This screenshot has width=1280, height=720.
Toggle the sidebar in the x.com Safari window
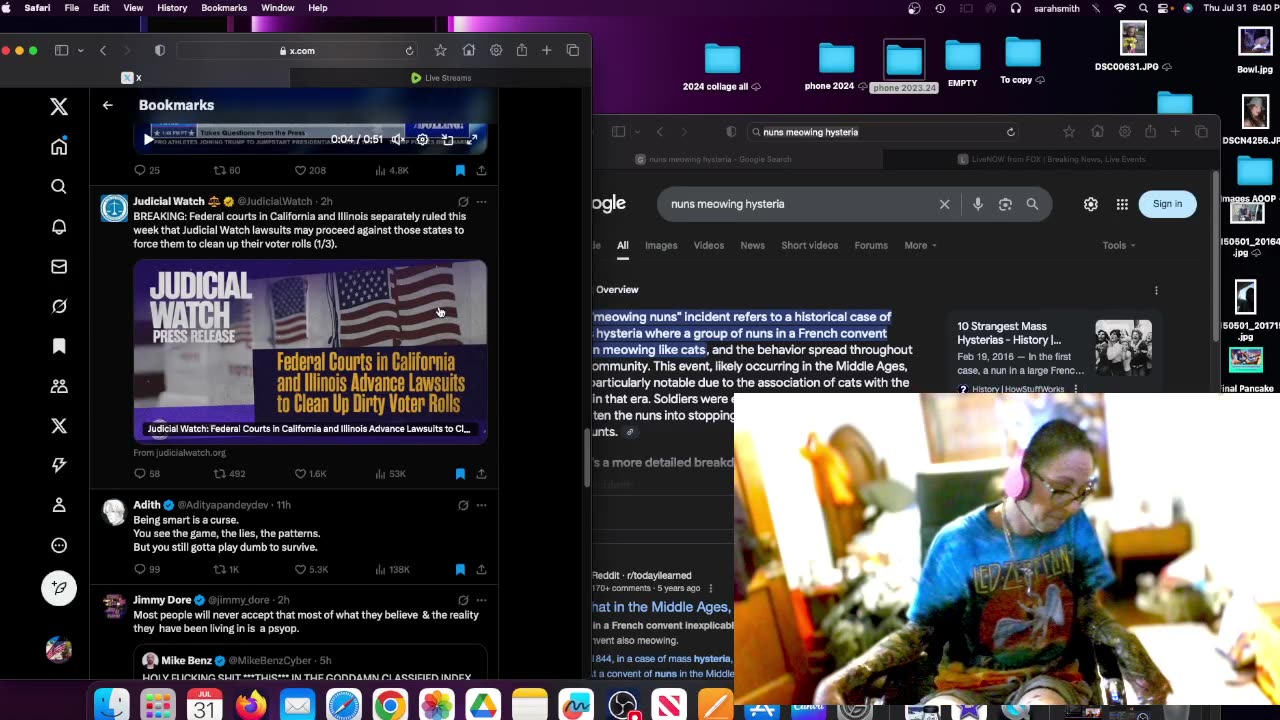click(x=61, y=51)
